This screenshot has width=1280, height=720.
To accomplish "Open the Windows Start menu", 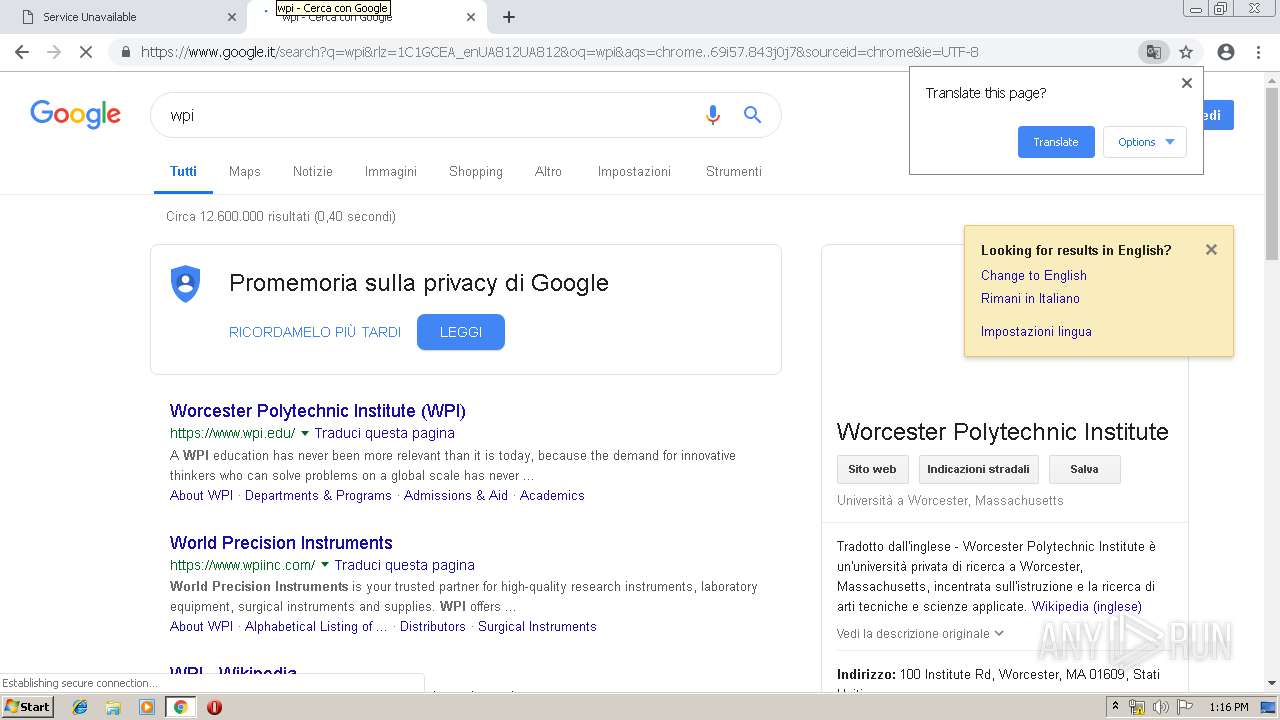I will [28, 706].
